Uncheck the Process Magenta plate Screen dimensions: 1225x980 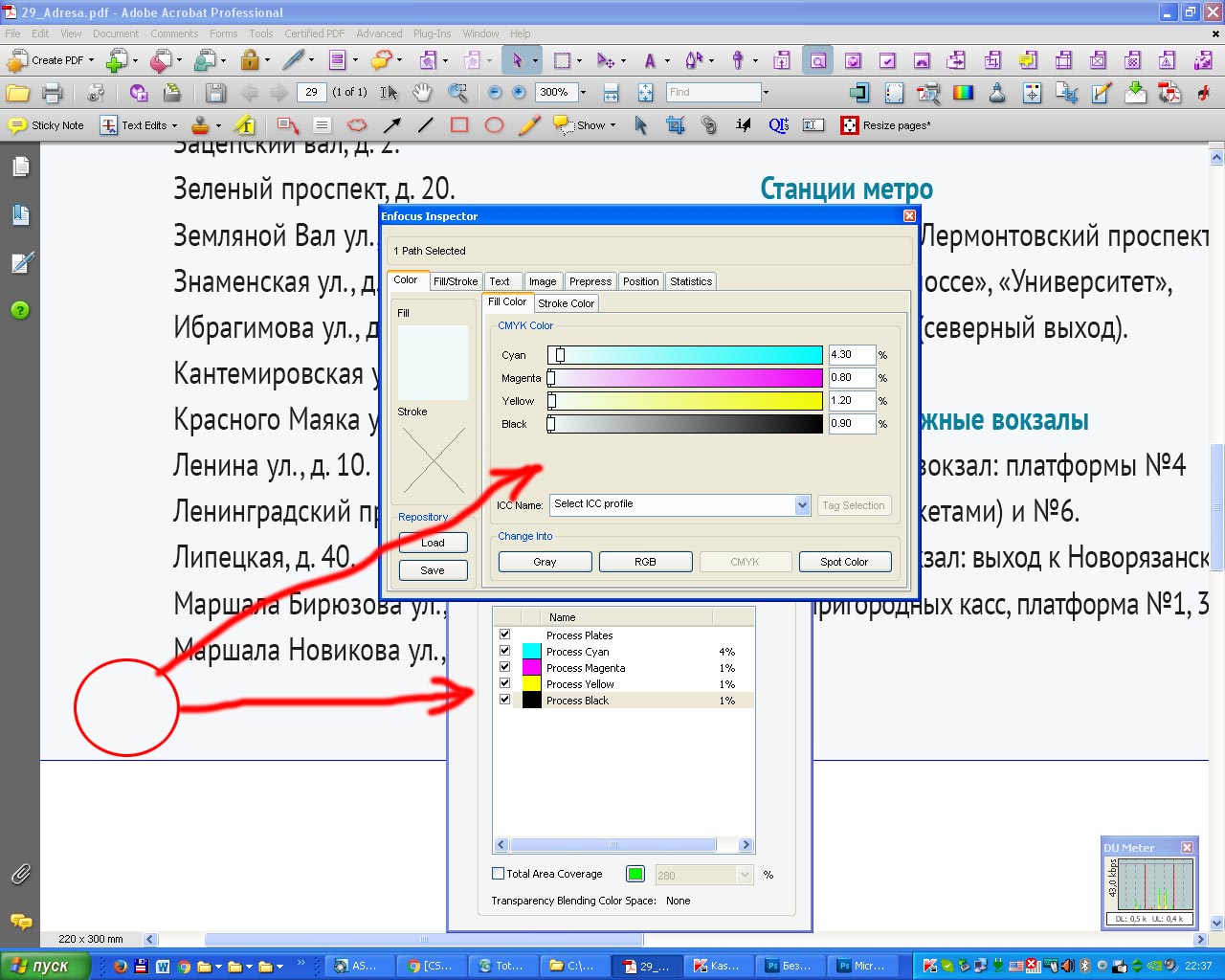point(504,667)
